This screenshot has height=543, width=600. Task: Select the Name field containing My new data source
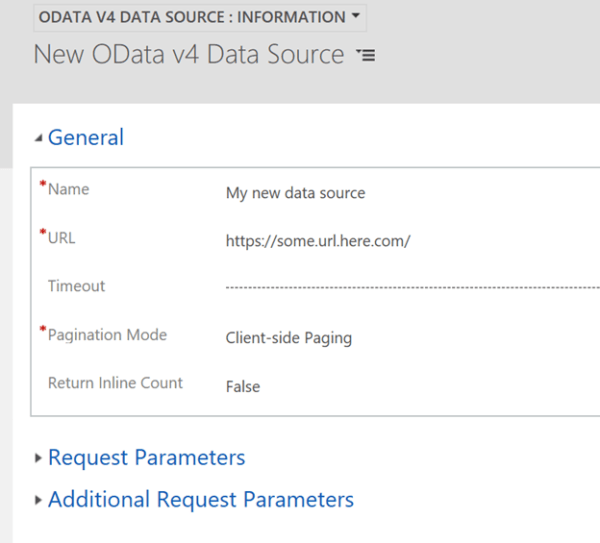pos(295,193)
